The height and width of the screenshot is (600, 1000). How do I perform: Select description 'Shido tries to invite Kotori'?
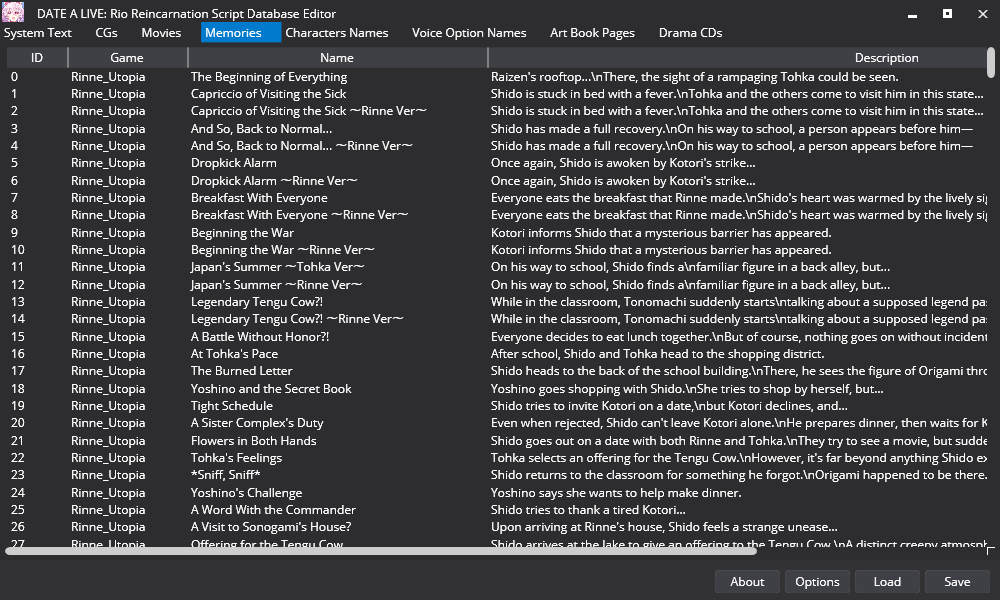pyautogui.click(x=669, y=406)
